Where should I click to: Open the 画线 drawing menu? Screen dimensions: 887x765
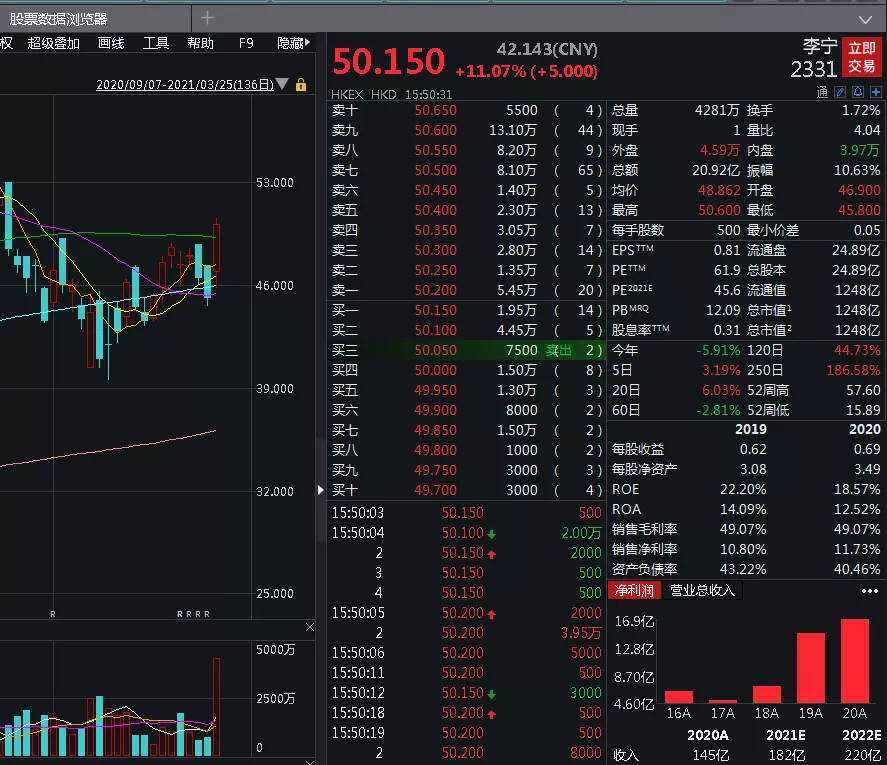pos(111,44)
